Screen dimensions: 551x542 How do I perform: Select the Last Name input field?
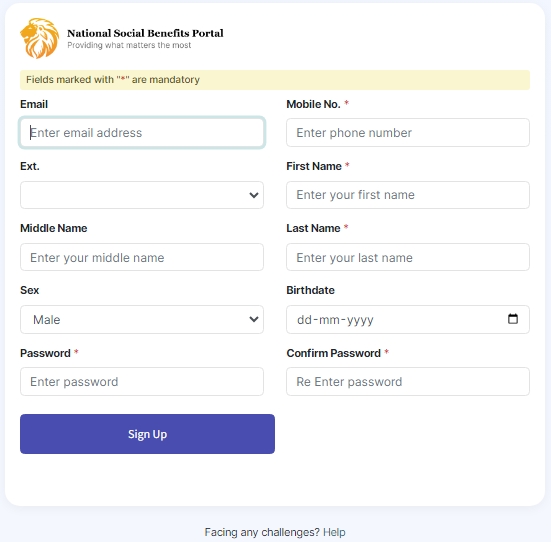(x=408, y=257)
